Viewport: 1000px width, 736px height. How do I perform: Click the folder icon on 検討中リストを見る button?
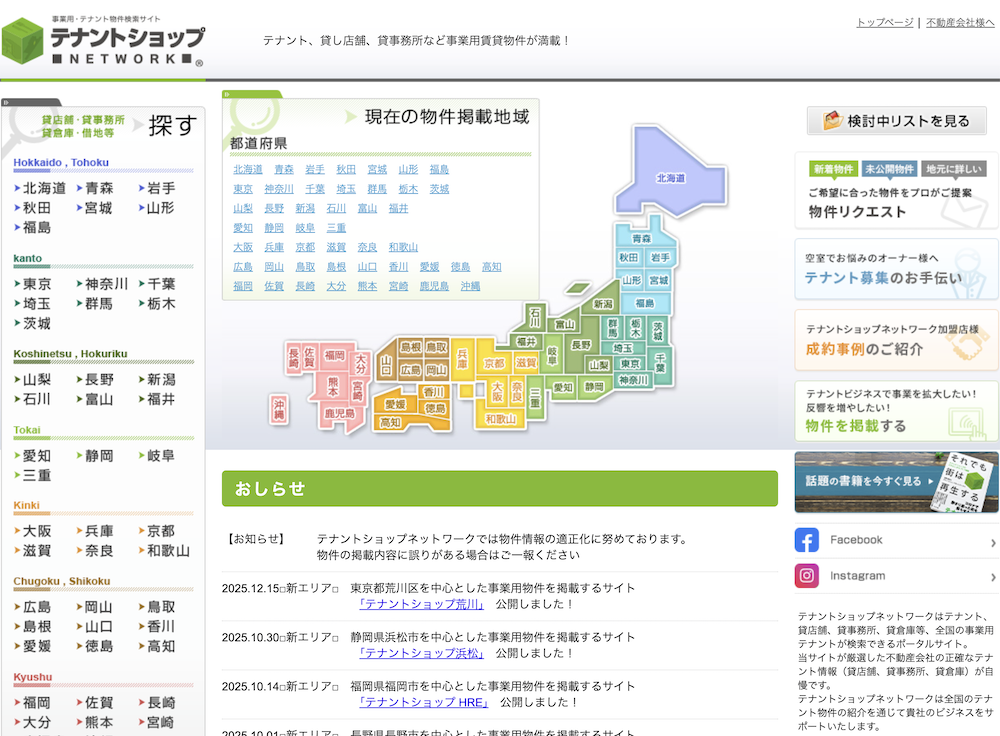point(831,120)
